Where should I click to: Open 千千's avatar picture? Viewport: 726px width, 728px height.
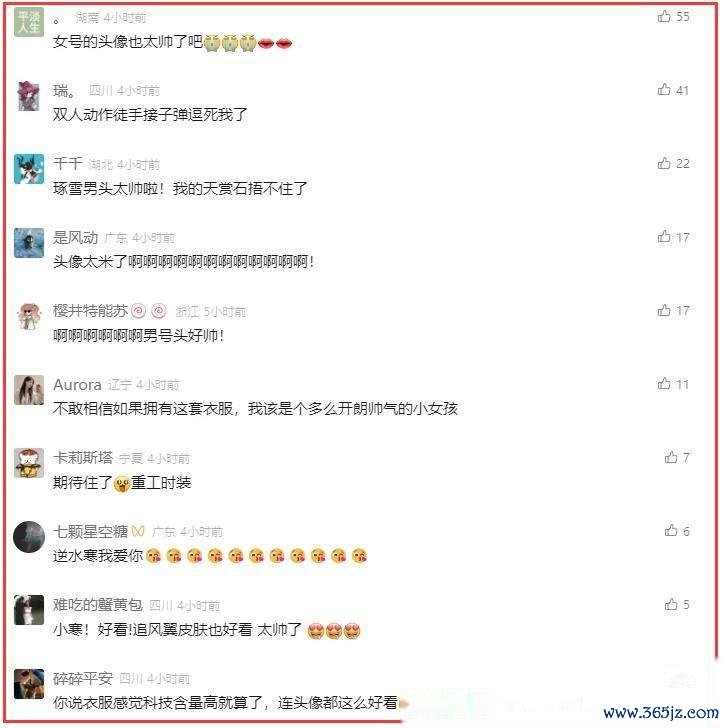coord(29,169)
